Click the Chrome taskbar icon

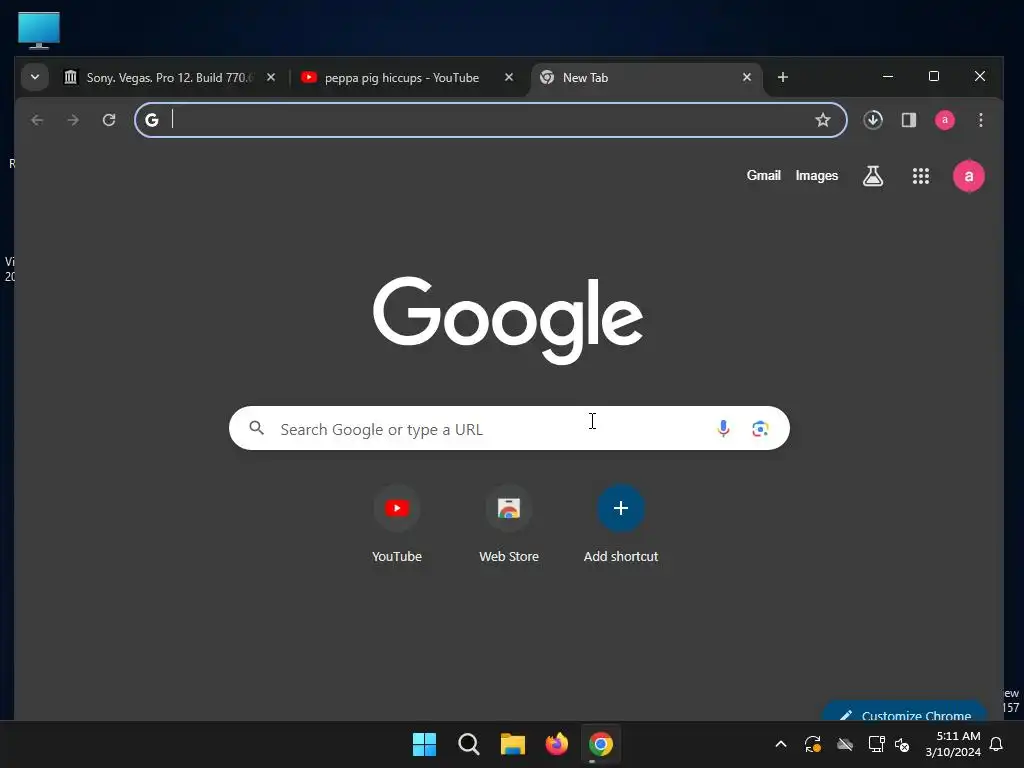tap(601, 744)
